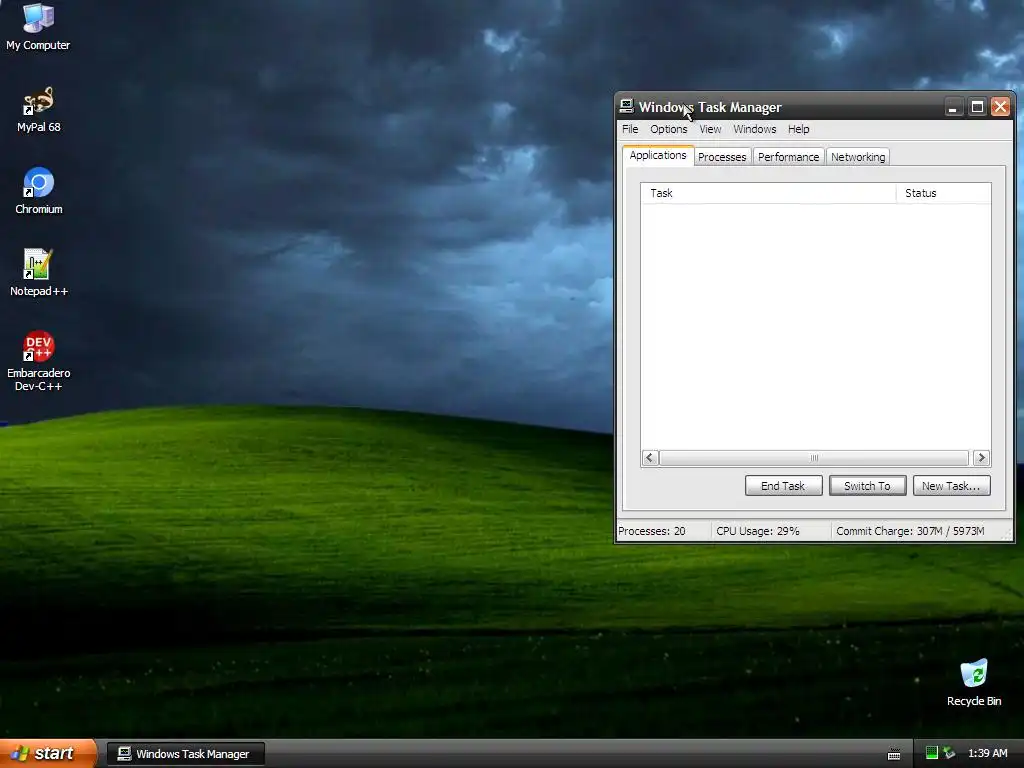The image size is (1024, 768).
Task: Select the Applications tab
Action: [658, 155]
